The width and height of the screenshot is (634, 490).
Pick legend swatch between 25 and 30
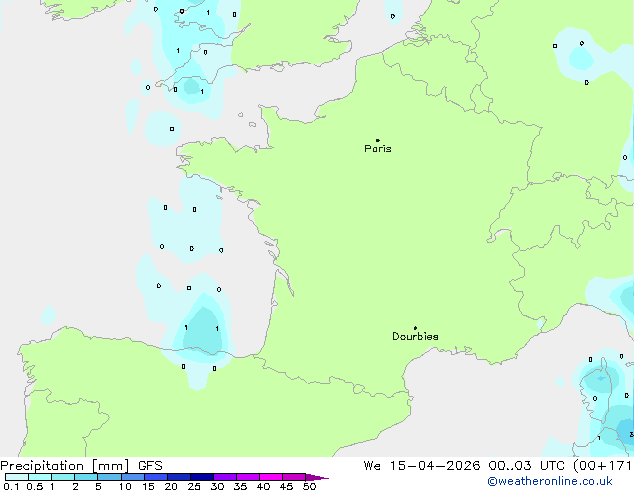coord(201,477)
